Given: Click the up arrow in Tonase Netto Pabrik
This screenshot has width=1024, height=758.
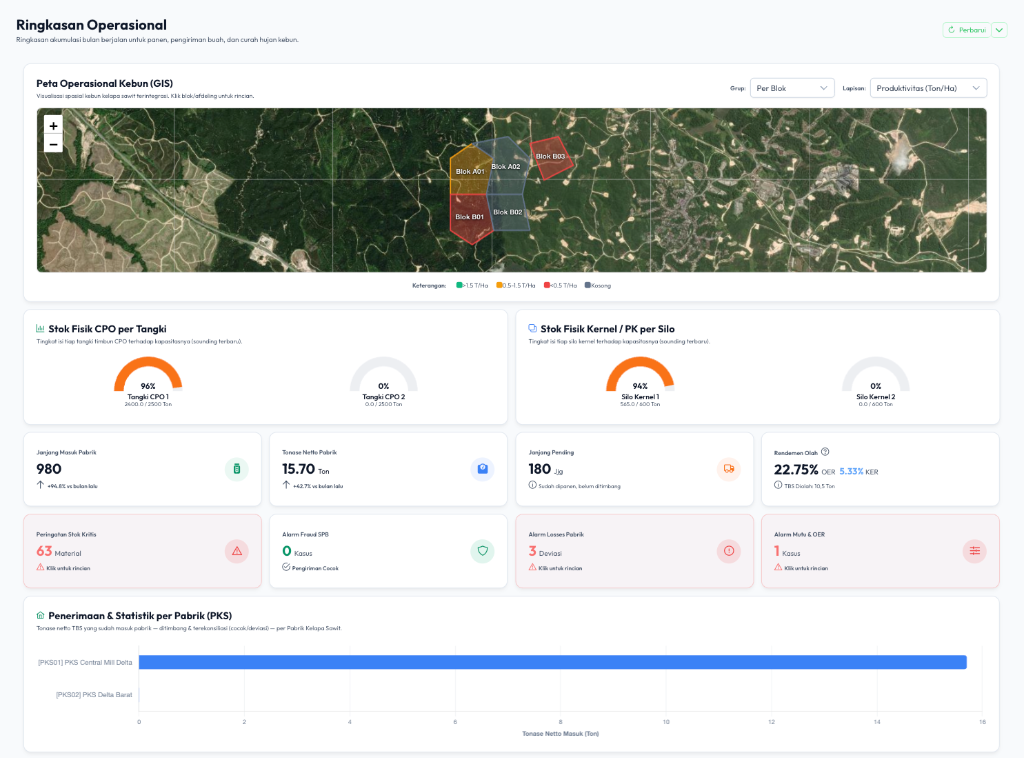Looking at the screenshot, I should 286,485.
